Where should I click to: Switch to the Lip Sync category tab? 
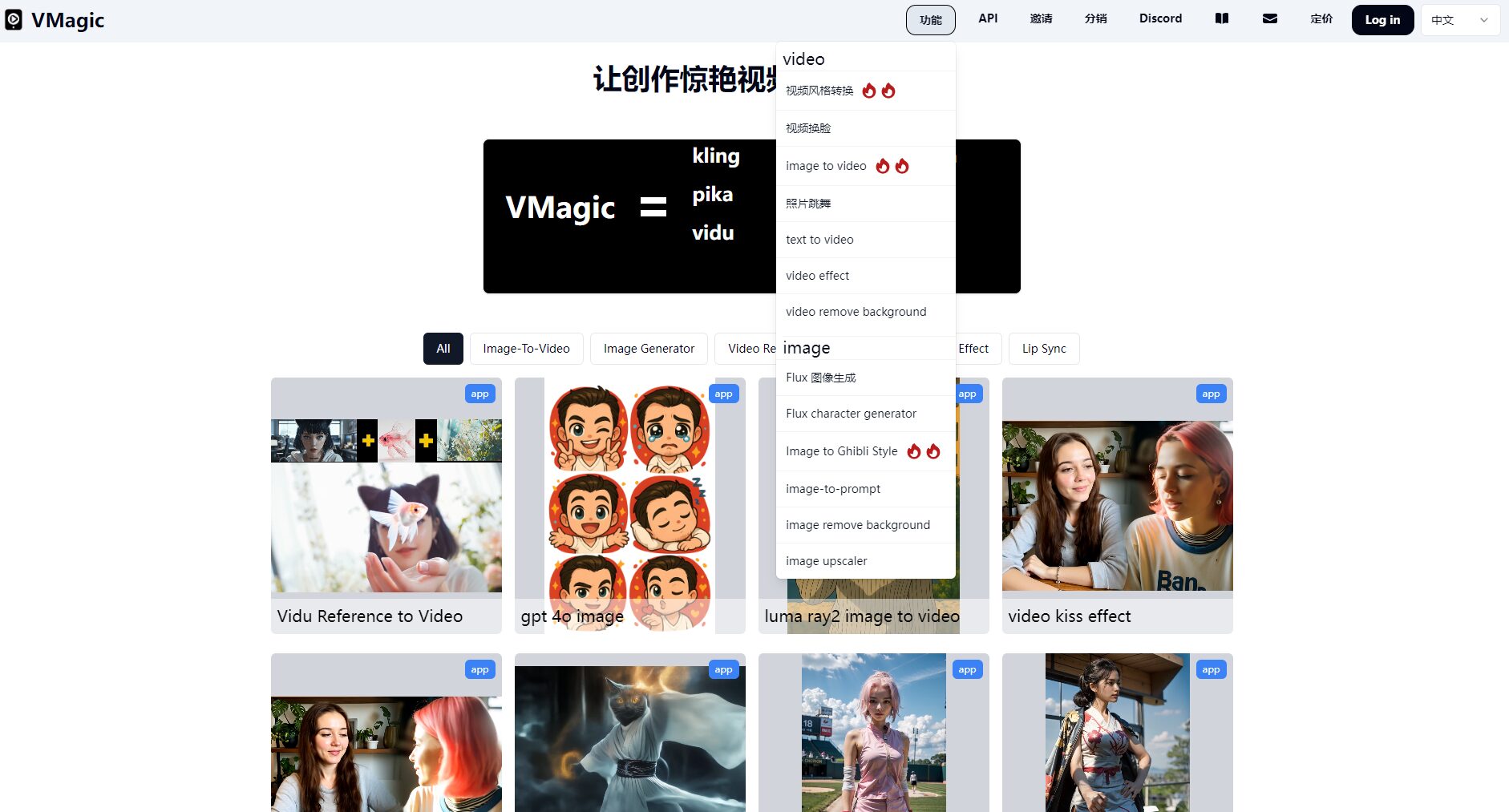tap(1044, 349)
